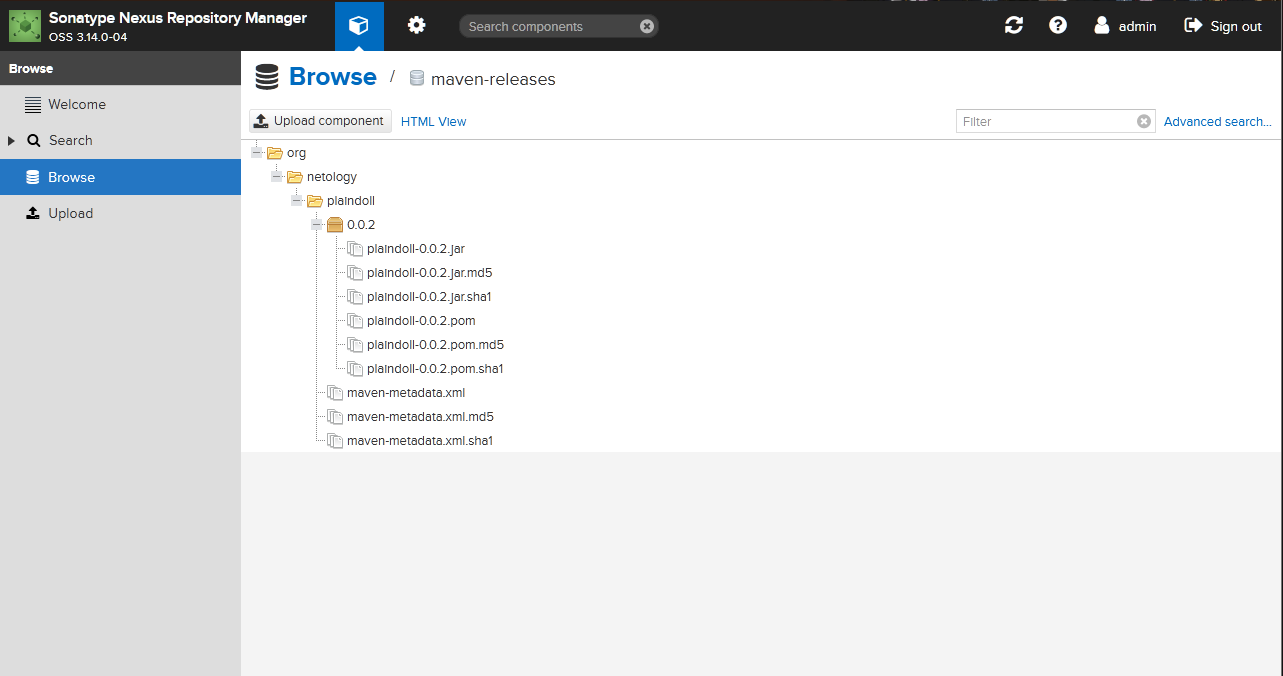
Task: Click the database icon beside maven-releases
Action: pos(416,77)
